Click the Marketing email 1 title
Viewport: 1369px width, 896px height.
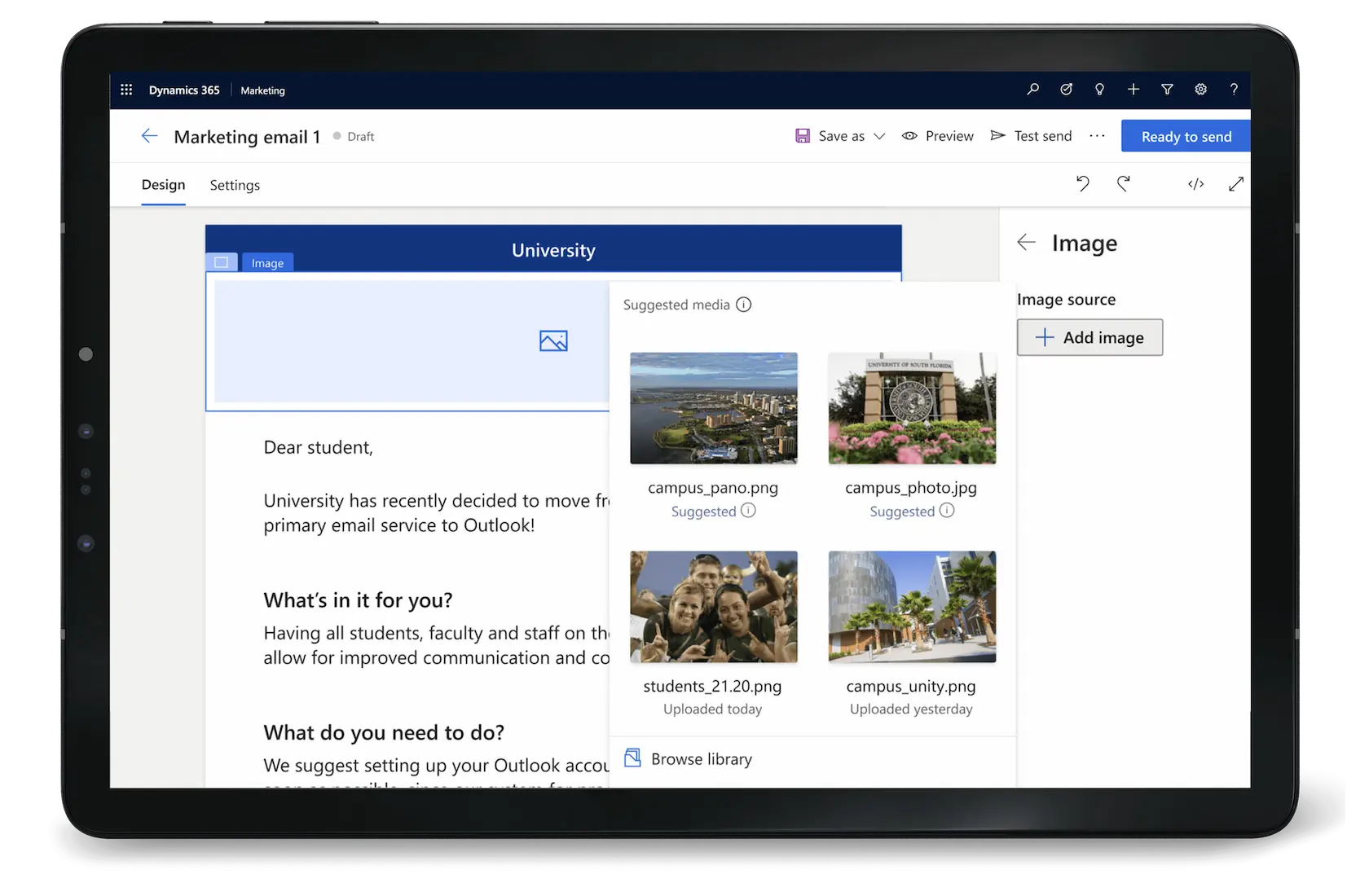(x=247, y=136)
